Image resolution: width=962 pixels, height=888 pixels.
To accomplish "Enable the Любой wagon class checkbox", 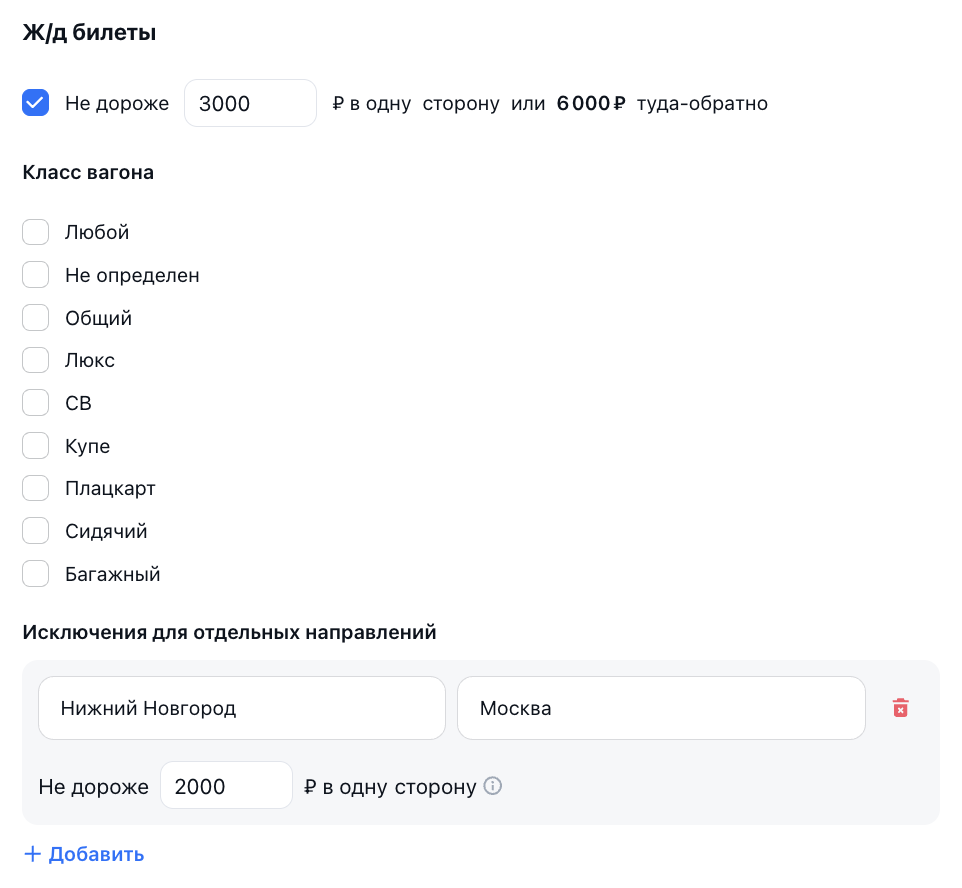I will click(36, 232).
